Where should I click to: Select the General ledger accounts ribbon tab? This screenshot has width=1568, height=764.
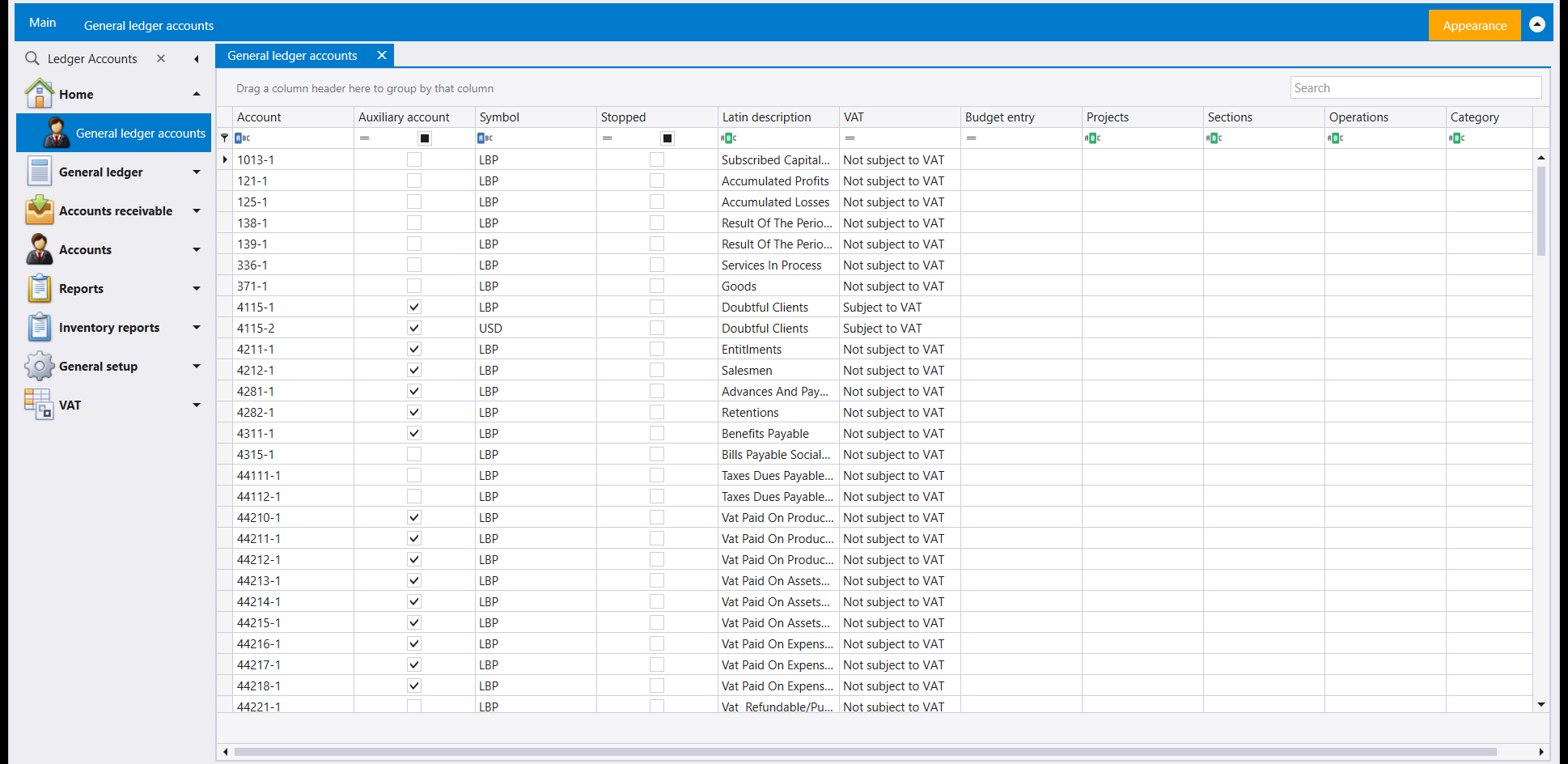point(149,25)
